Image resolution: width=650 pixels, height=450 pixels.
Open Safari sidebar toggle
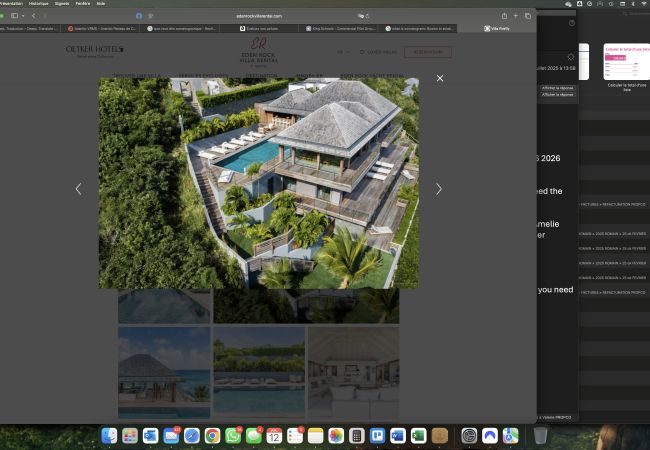(16, 16)
